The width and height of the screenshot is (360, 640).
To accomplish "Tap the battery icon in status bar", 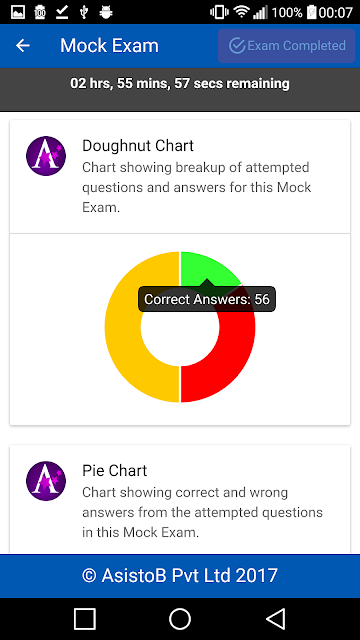I will click(312, 12).
